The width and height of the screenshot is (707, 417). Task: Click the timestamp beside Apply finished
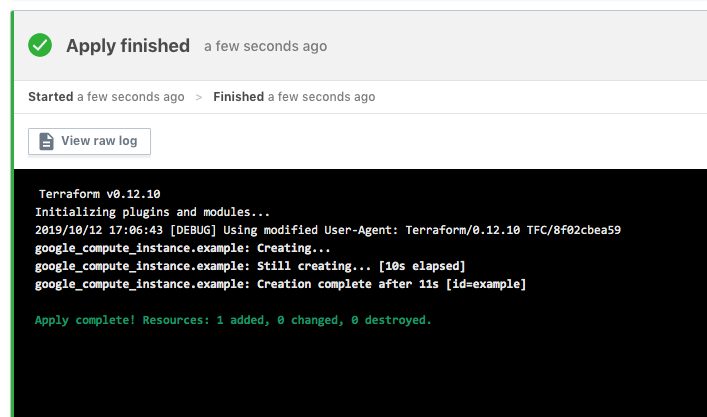point(265,46)
